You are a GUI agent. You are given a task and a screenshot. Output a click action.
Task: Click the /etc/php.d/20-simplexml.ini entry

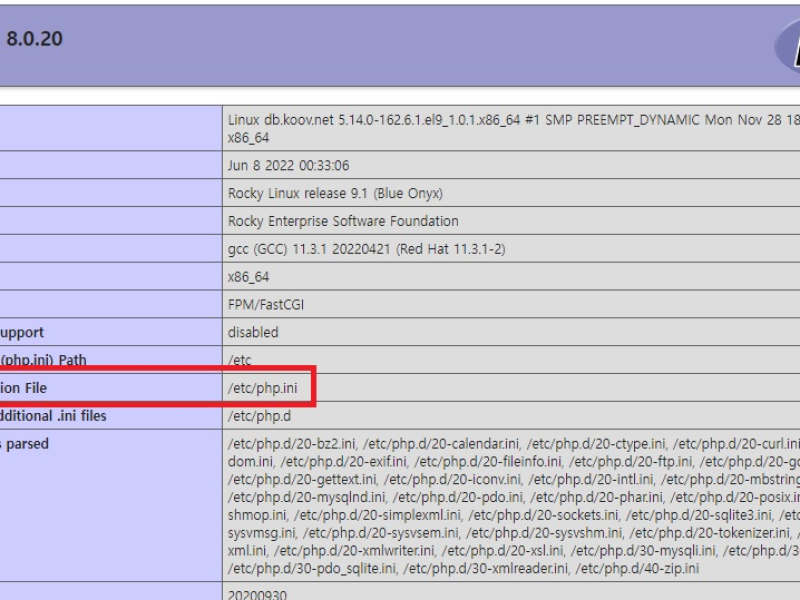[x=377, y=515]
